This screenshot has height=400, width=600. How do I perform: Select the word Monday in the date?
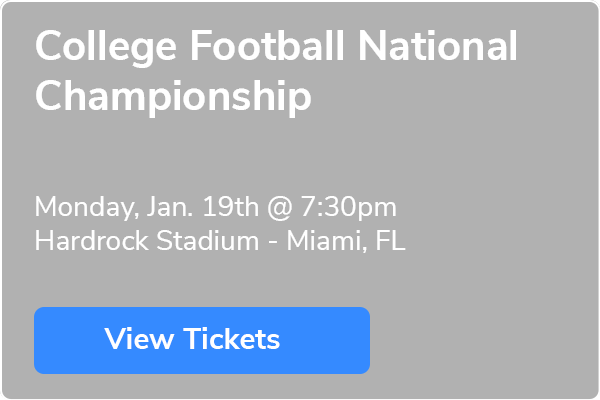[85, 208]
